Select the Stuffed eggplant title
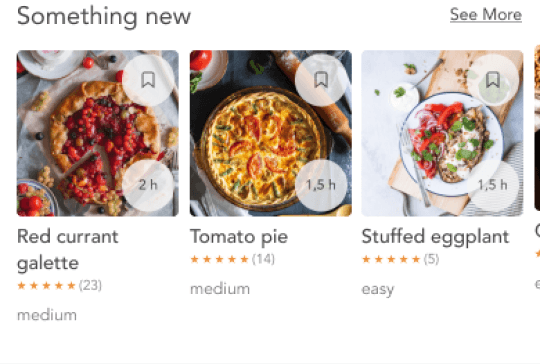The image size is (540, 364). click(435, 237)
